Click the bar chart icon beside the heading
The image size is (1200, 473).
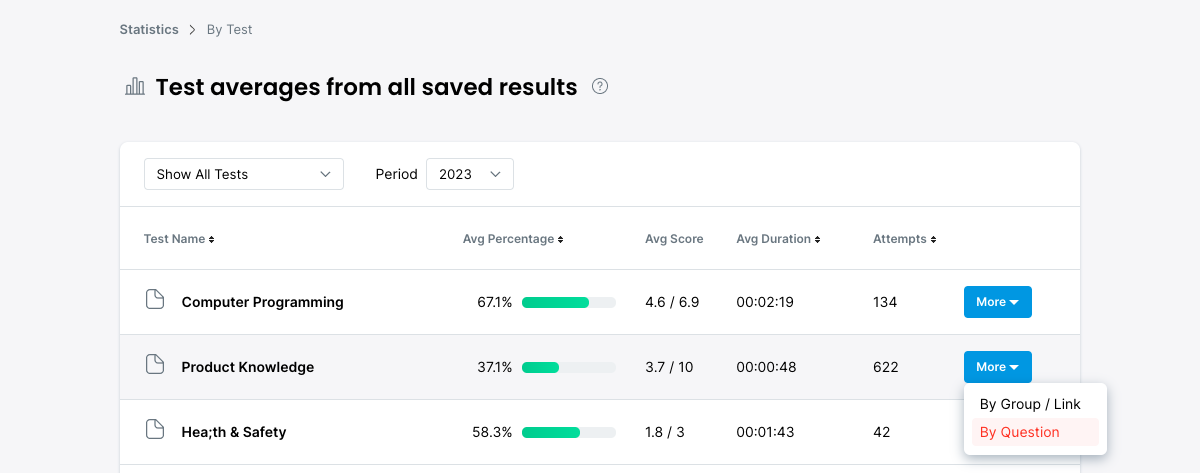click(x=135, y=87)
